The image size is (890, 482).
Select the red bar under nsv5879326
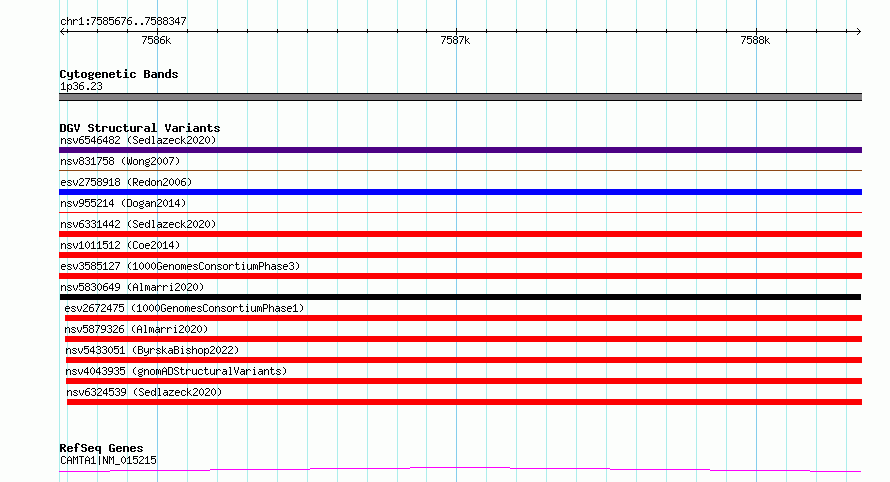pyautogui.click(x=463, y=339)
